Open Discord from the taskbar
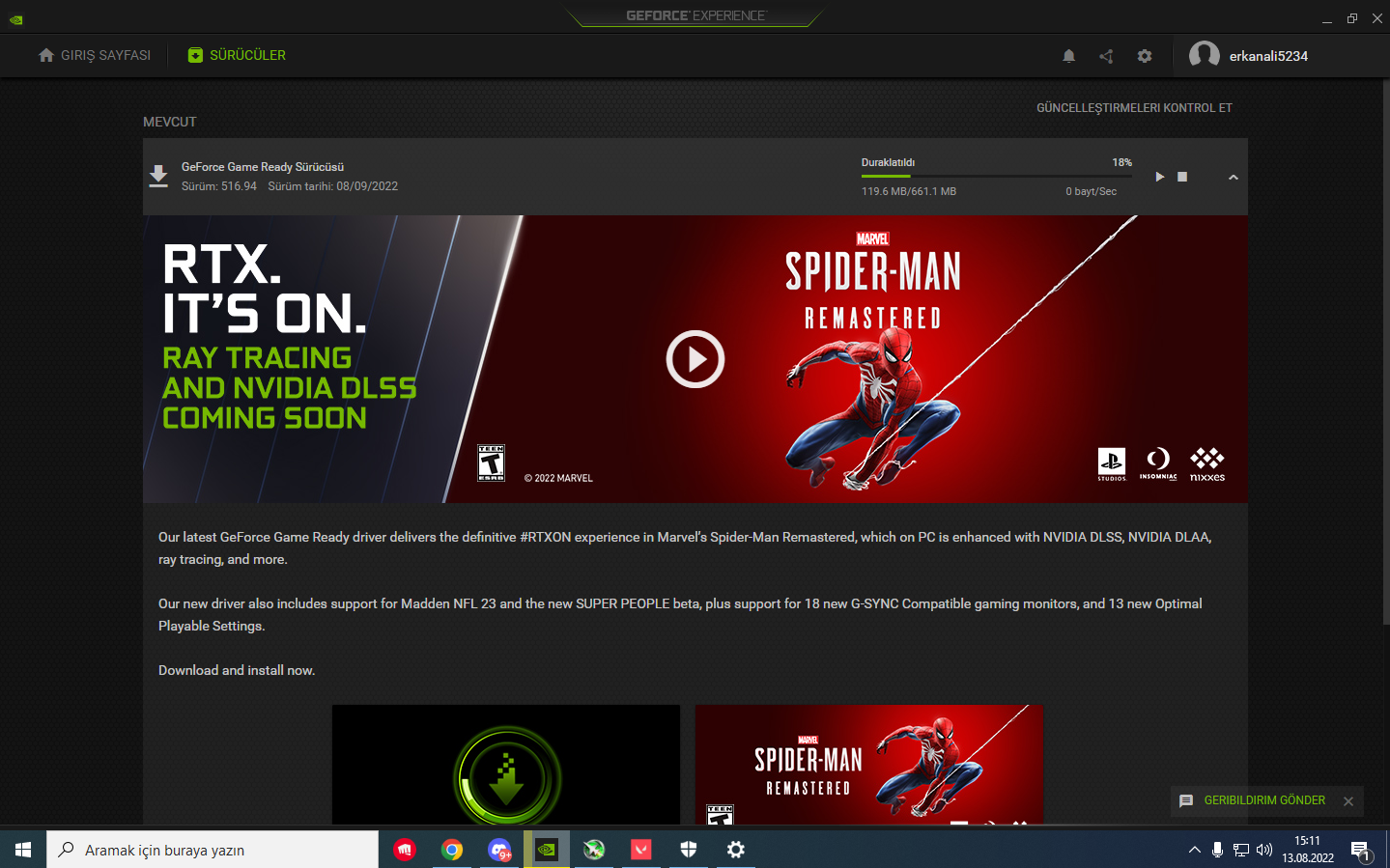The image size is (1390, 868). [499, 850]
